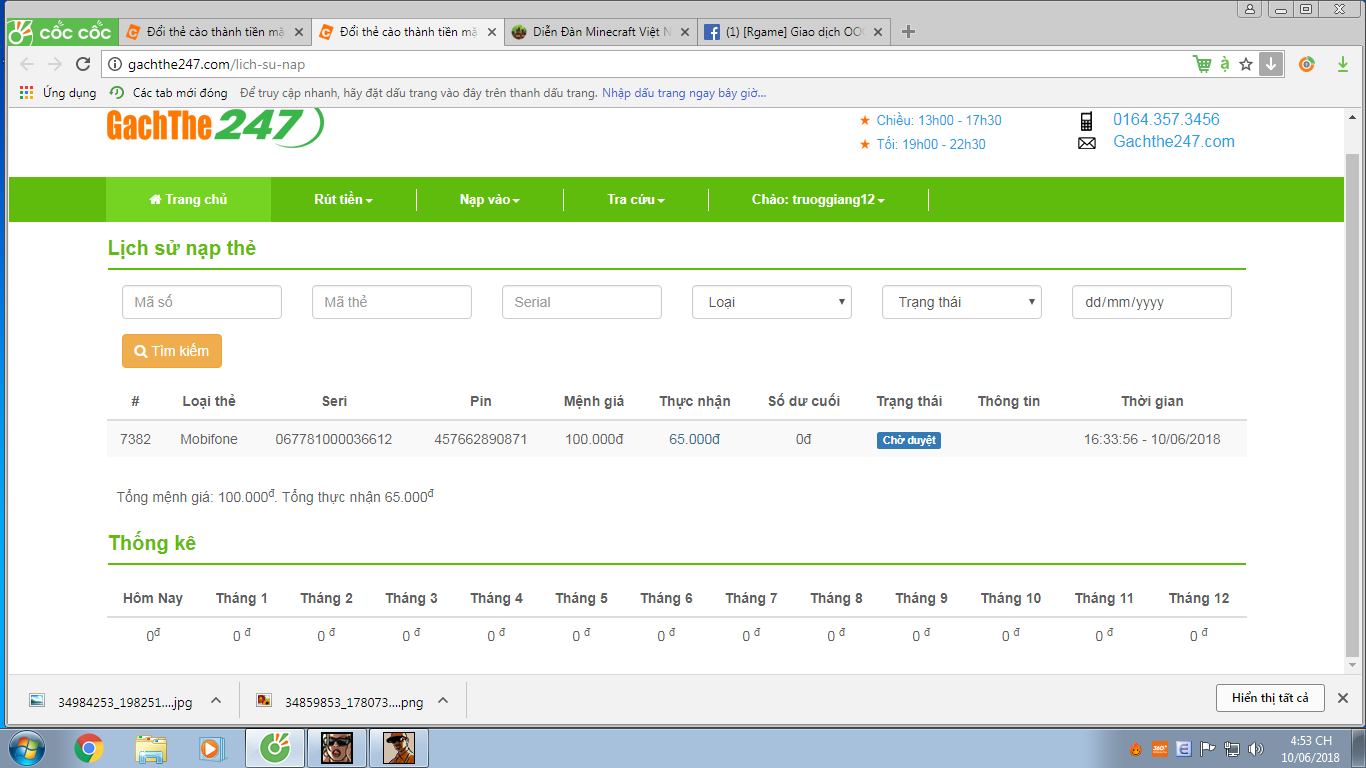Open the volume speaker tray icon
Screen dimensions: 1366x768
pos(1255,748)
